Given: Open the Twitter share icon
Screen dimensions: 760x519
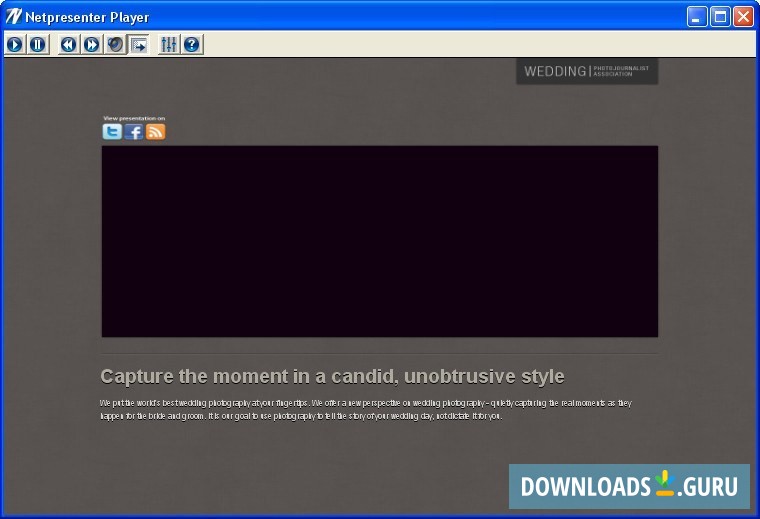Looking at the screenshot, I should point(112,131).
